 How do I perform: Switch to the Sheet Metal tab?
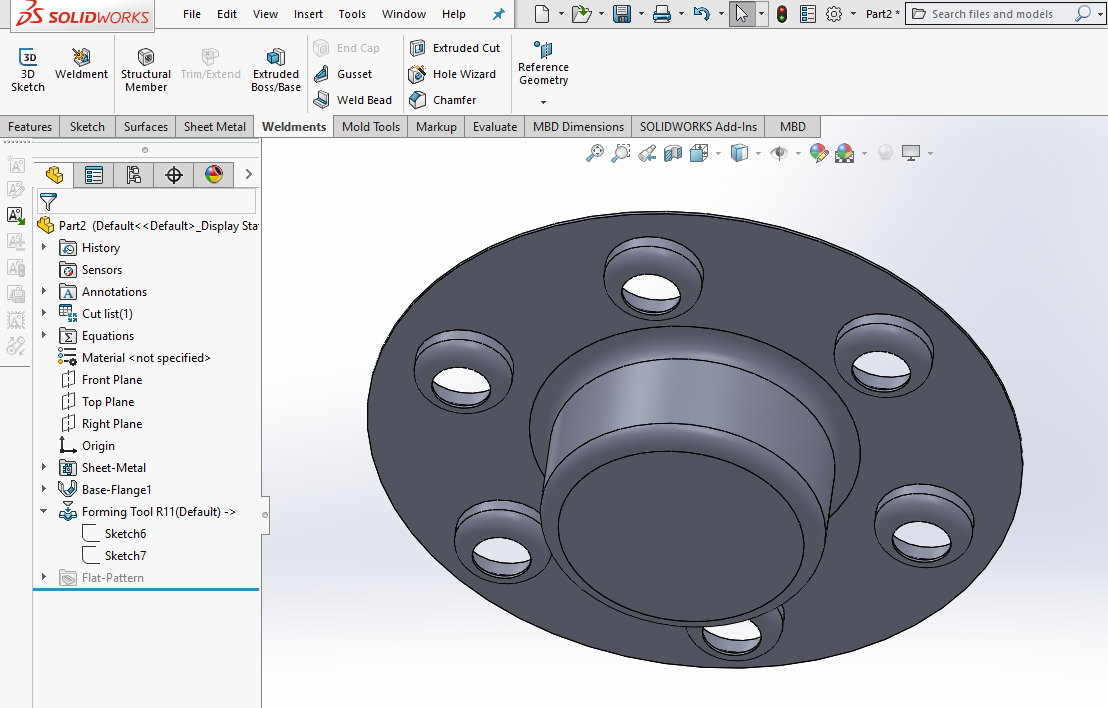[214, 127]
